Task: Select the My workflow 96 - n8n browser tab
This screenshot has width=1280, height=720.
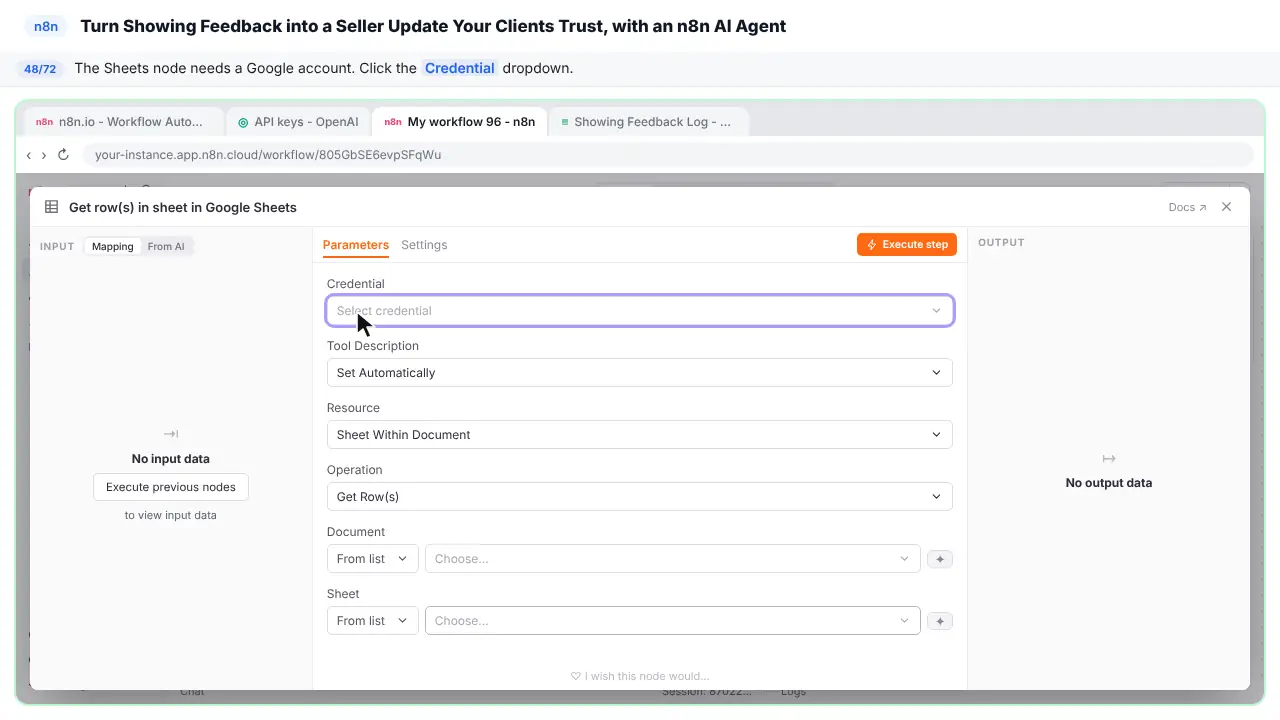Action: pyautogui.click(x=460, y=122)
